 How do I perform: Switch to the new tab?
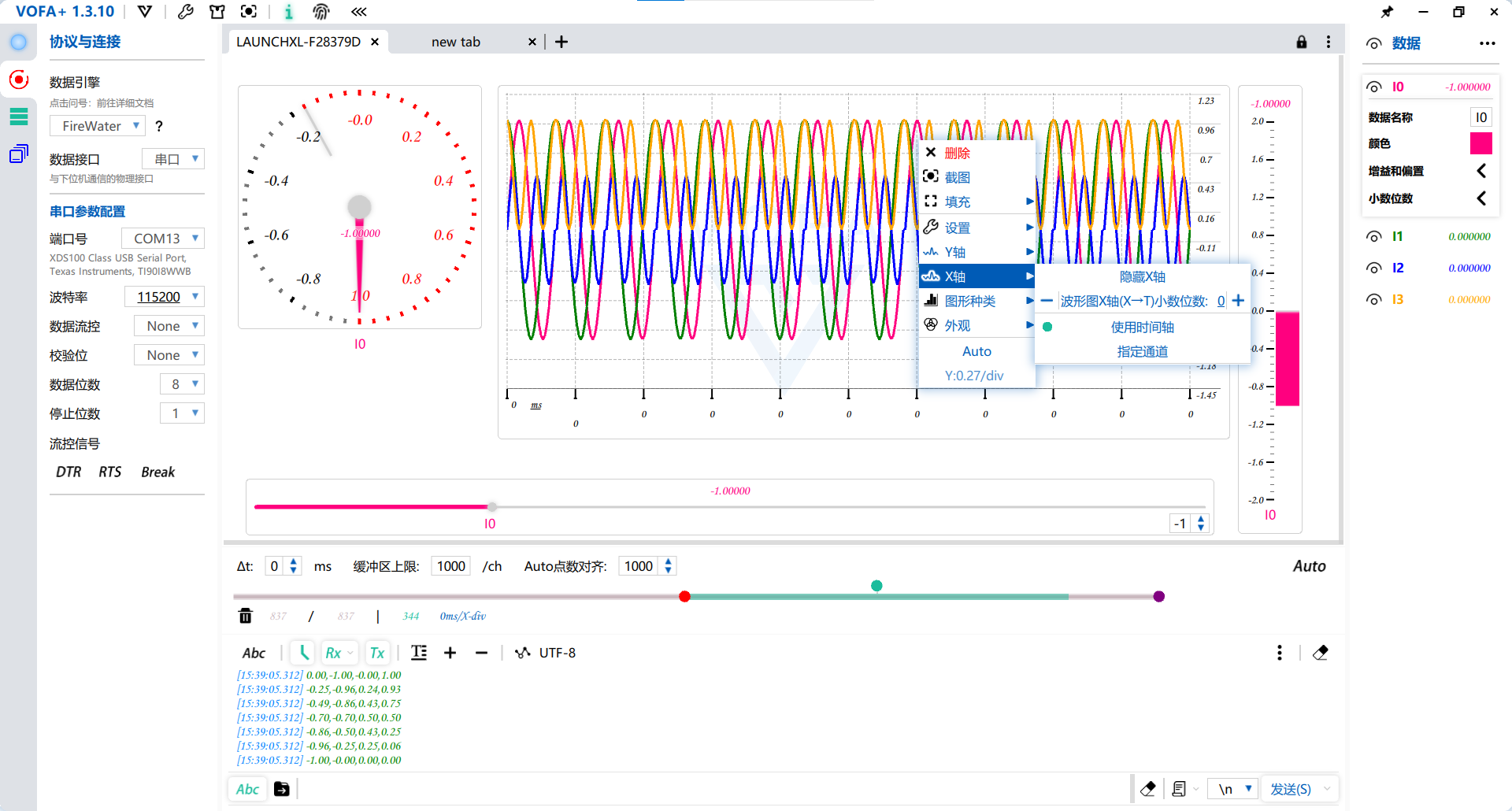coord(456,42)
